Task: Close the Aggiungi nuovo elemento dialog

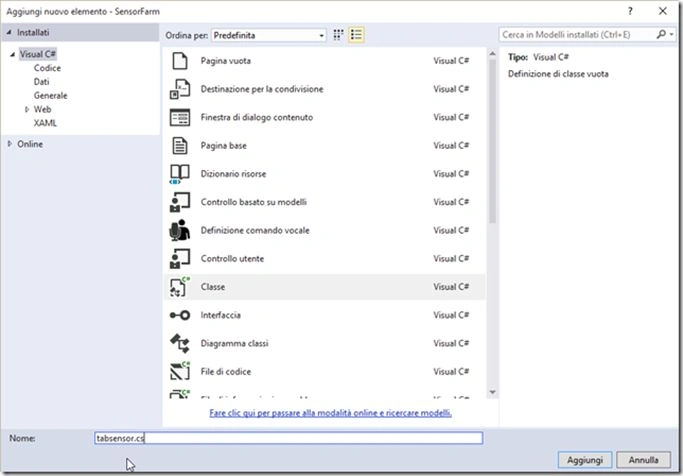Action: coord(663,11)
